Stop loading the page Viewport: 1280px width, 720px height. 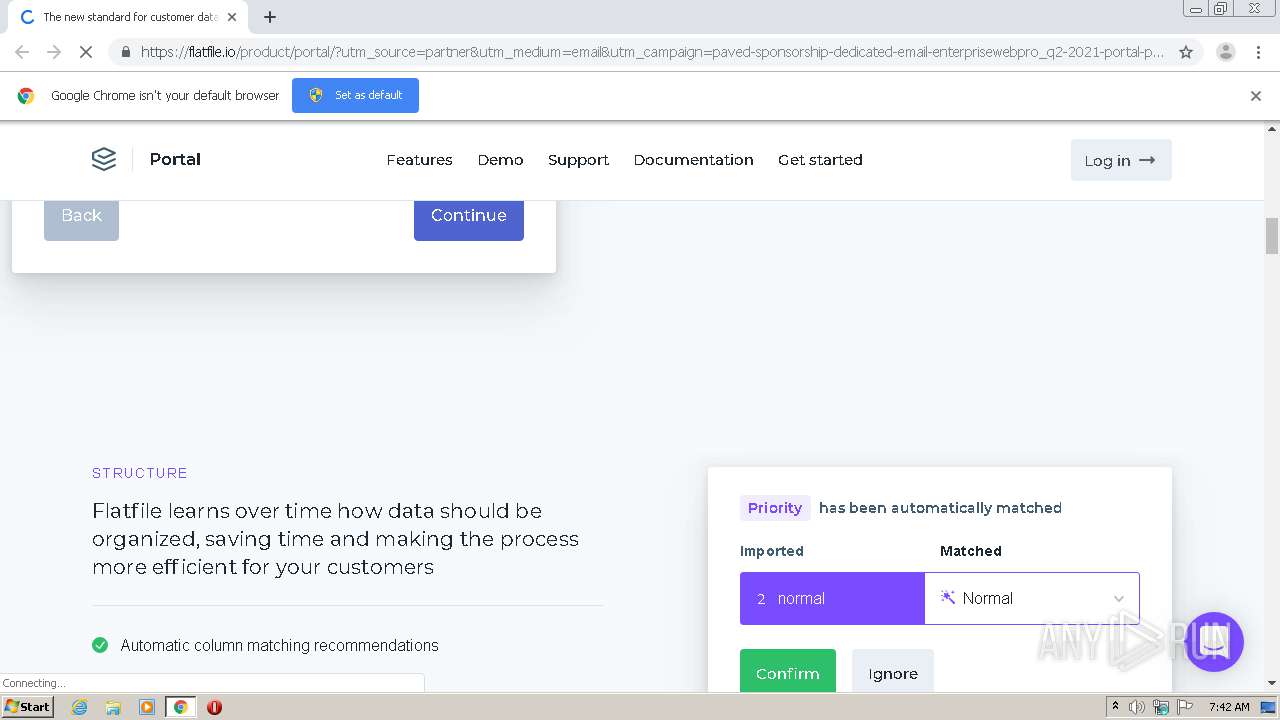(x=86, y=52)
